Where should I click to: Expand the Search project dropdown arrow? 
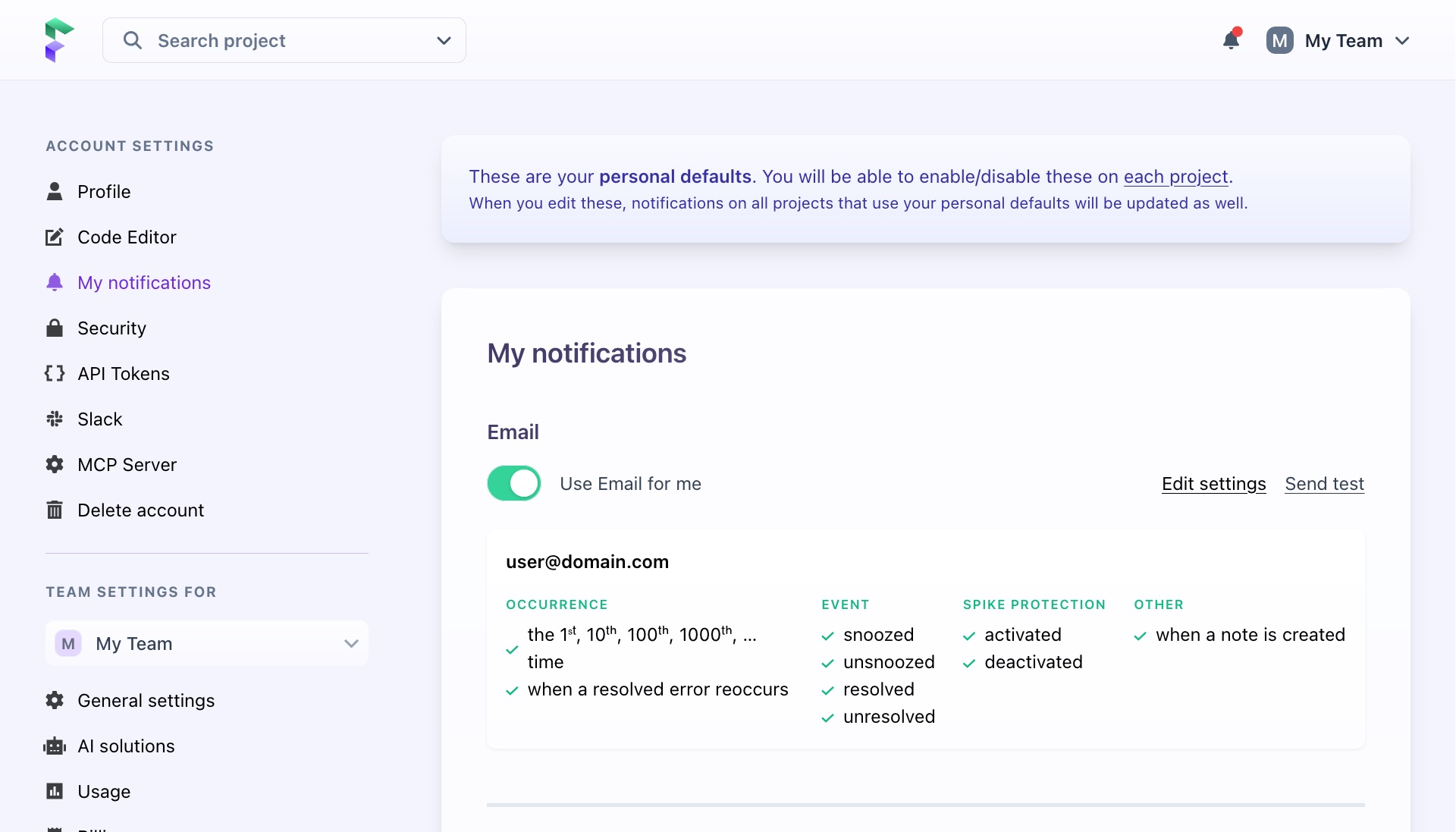click(x=444, y=40)
